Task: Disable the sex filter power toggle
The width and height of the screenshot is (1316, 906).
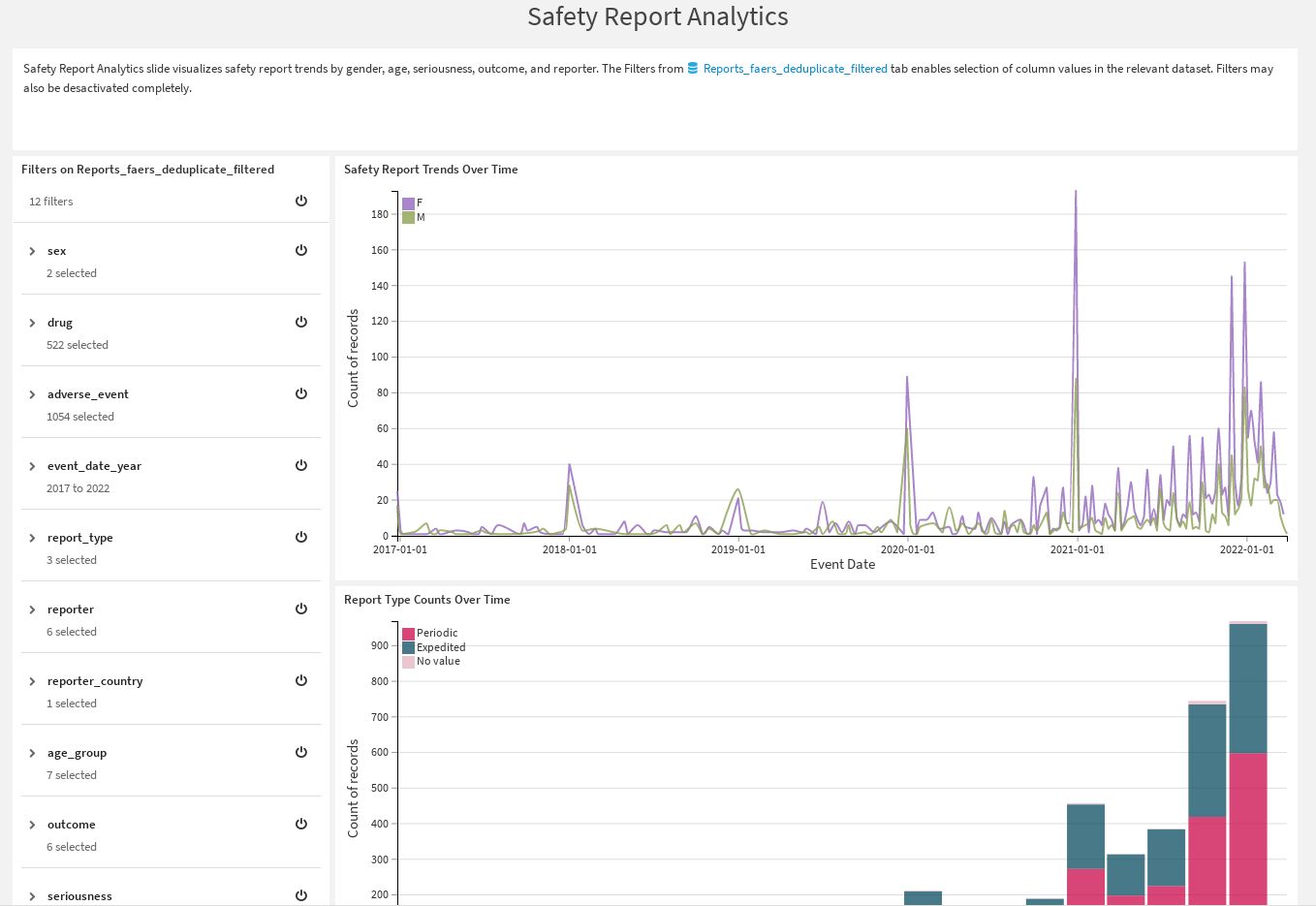Action: [x=301, y=250]
